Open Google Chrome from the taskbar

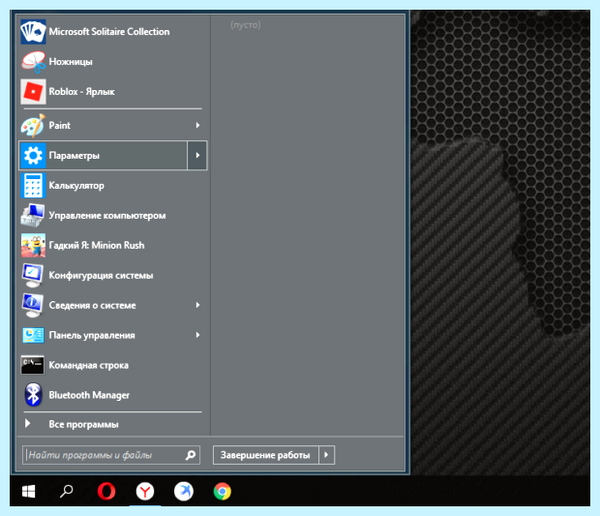click(222, 492)
